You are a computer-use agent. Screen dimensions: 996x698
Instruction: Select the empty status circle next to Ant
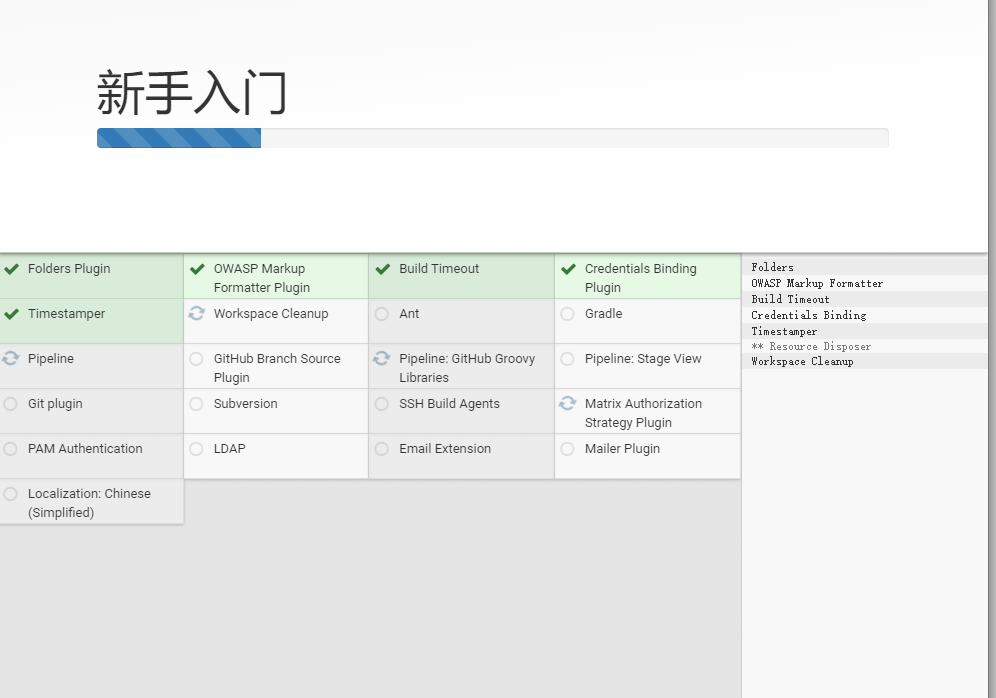(381, 313)
